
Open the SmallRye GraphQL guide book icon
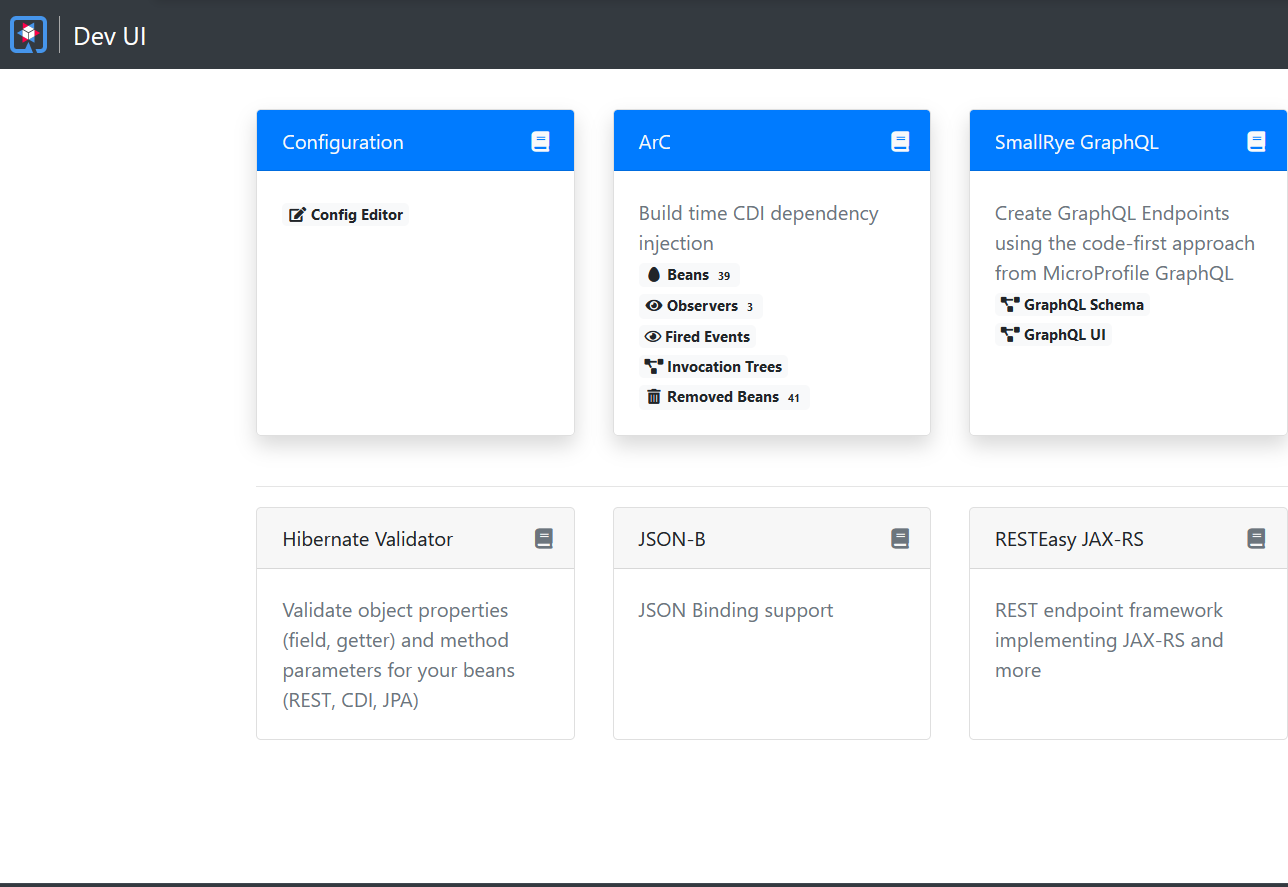tap(1256, 142)
